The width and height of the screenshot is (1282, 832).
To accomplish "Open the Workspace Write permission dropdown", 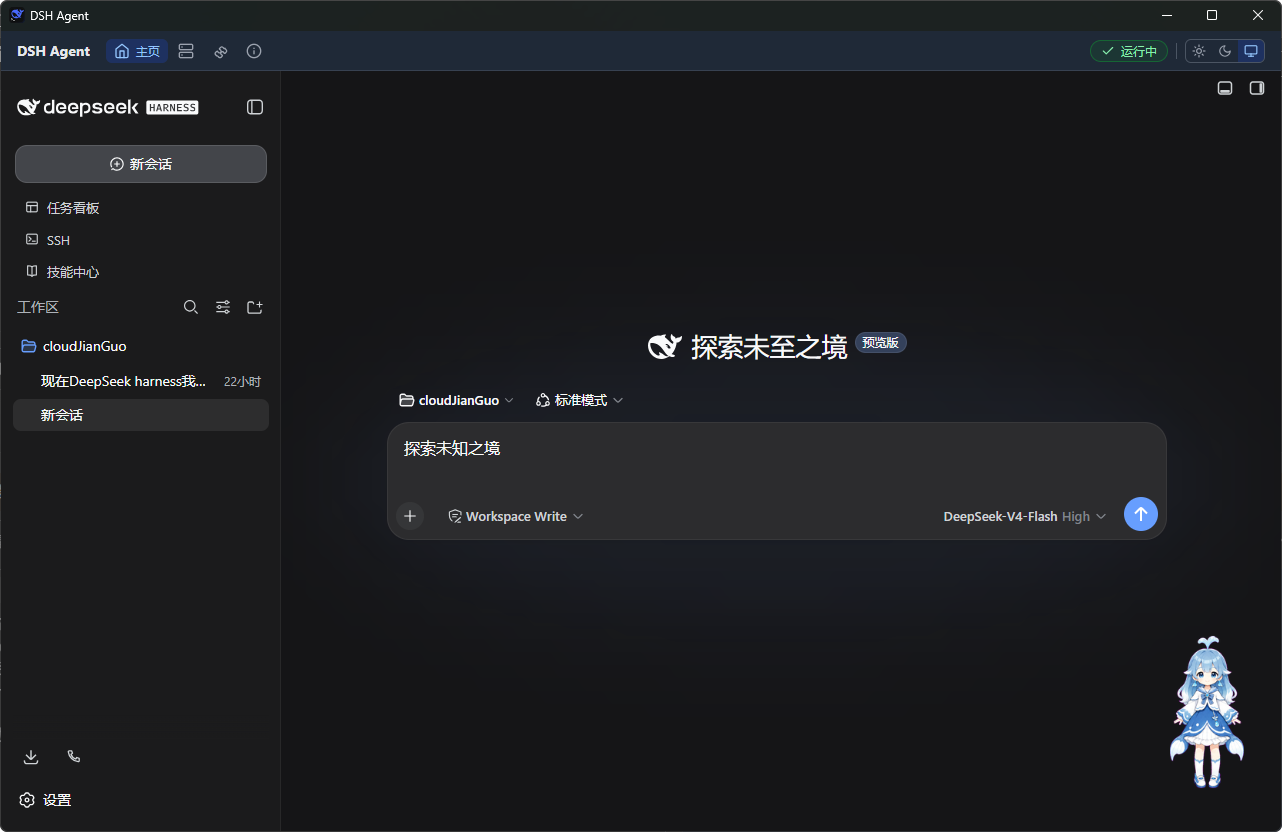I will coord(516,516).
